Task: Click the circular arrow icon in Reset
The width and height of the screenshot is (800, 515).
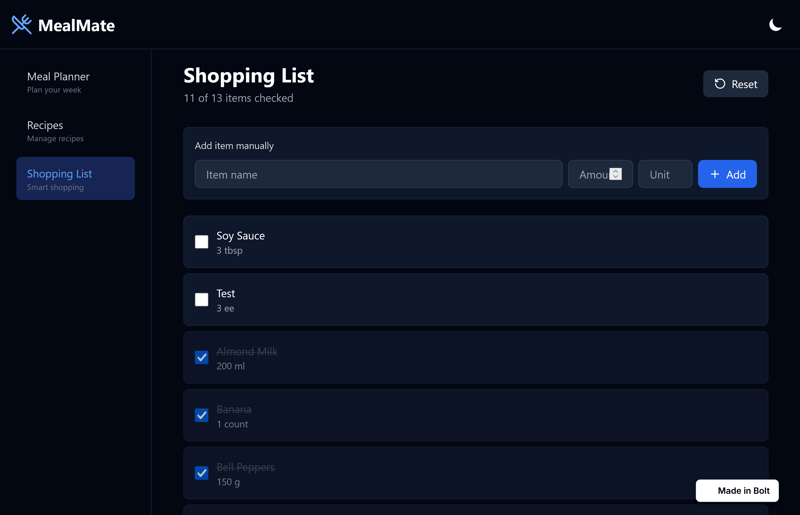Action: [x=720, y=84]
